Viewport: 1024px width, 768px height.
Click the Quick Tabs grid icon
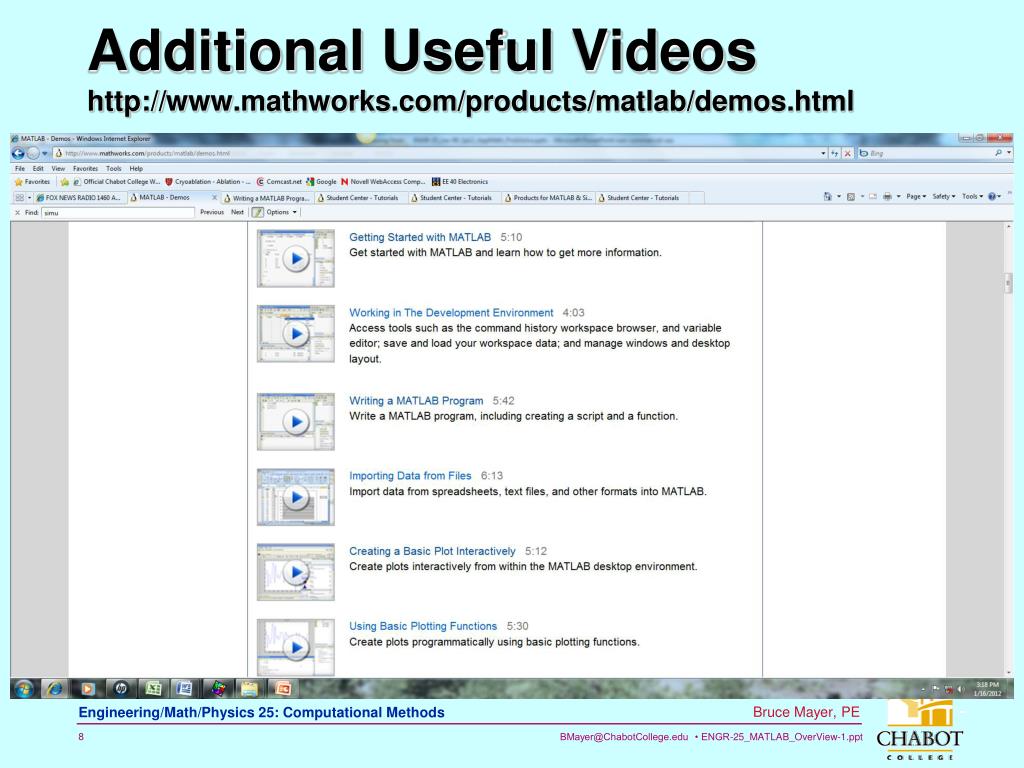pos(19,197)
